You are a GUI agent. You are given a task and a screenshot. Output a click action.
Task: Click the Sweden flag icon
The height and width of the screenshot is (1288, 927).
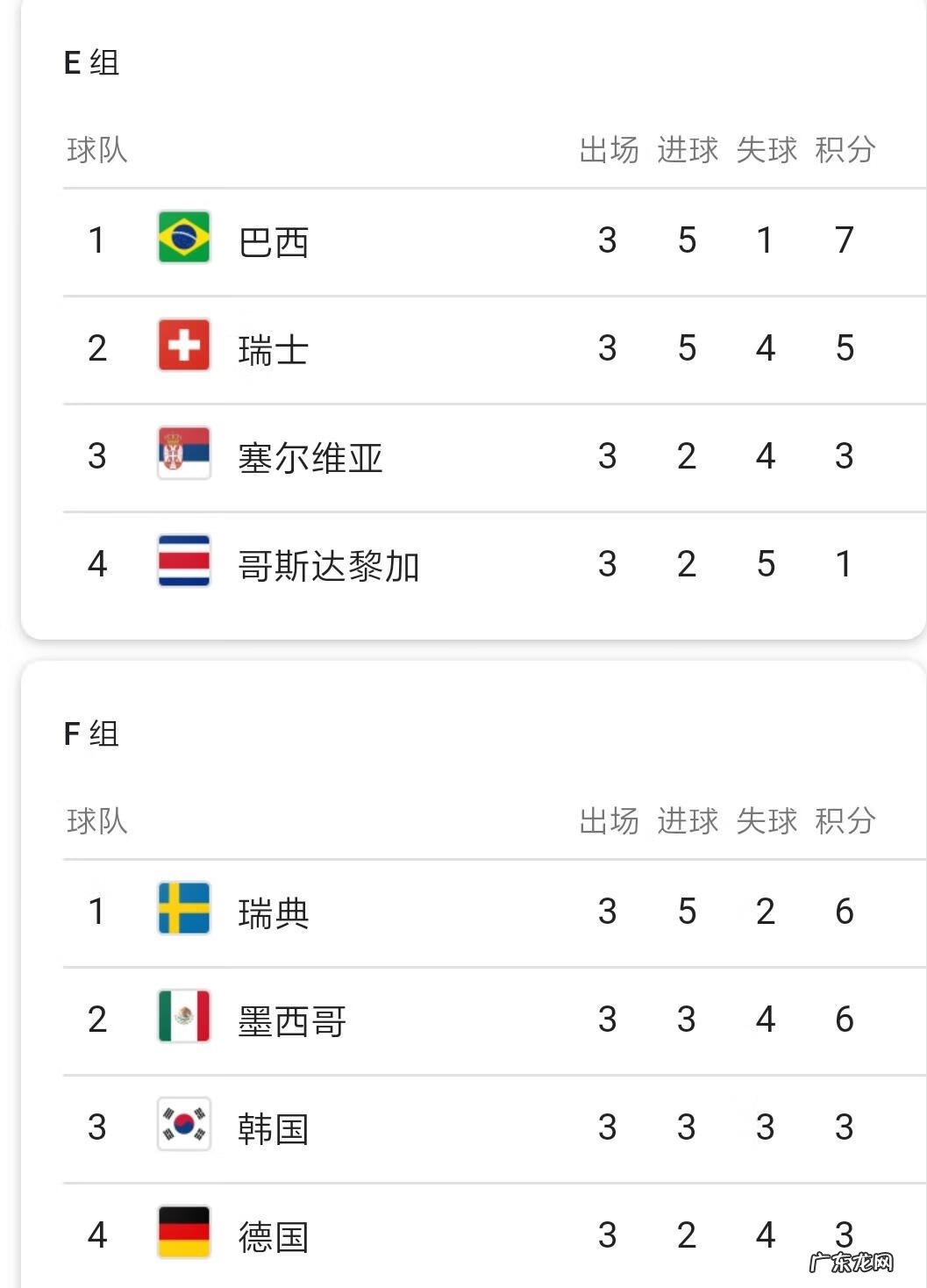pyautogui.click(x=184, y=908)
